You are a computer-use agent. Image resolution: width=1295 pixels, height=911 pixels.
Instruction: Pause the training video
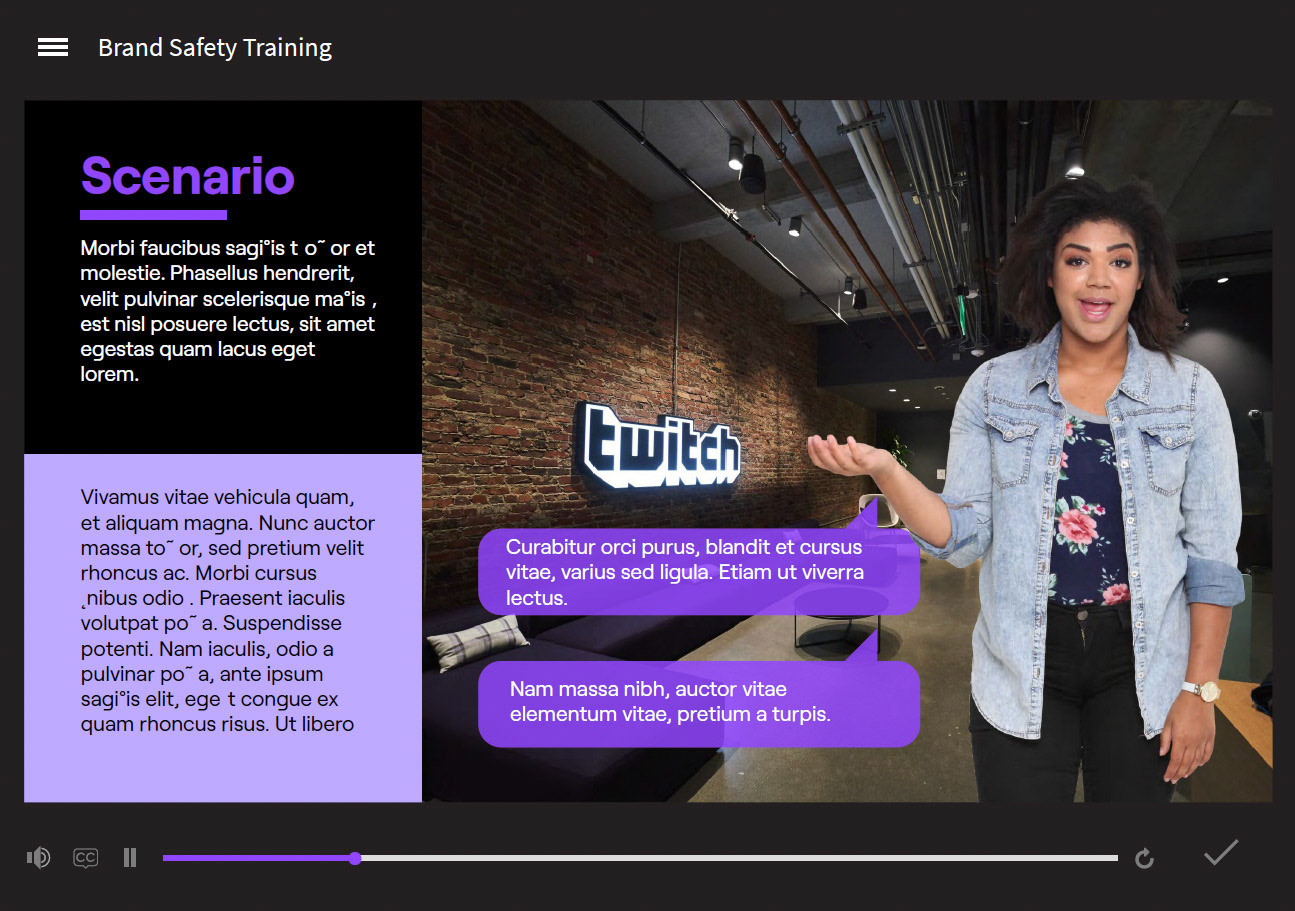pyautogui.click(x=130, y=857)
